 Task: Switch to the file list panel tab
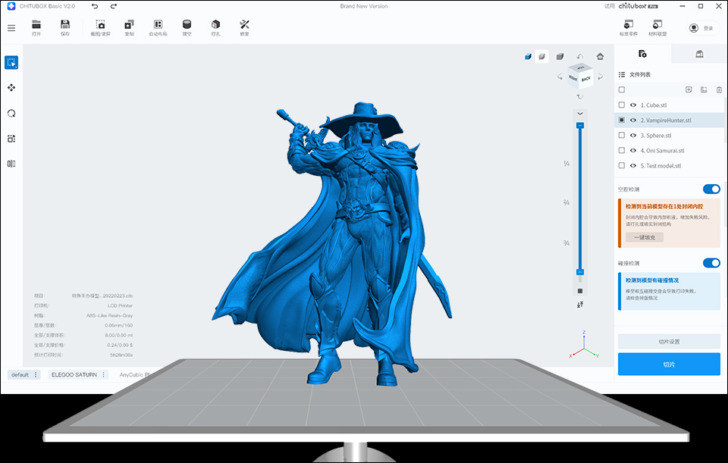click(643, 54)
